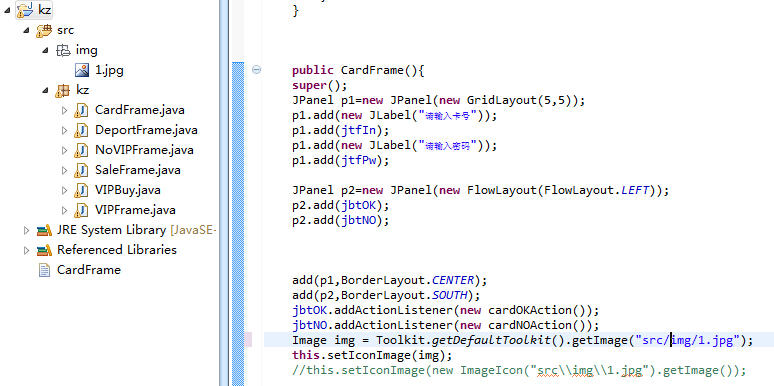Collapse the src folder arrow
Viewport: 774px width, 386px height.
[x=26, y=30]
